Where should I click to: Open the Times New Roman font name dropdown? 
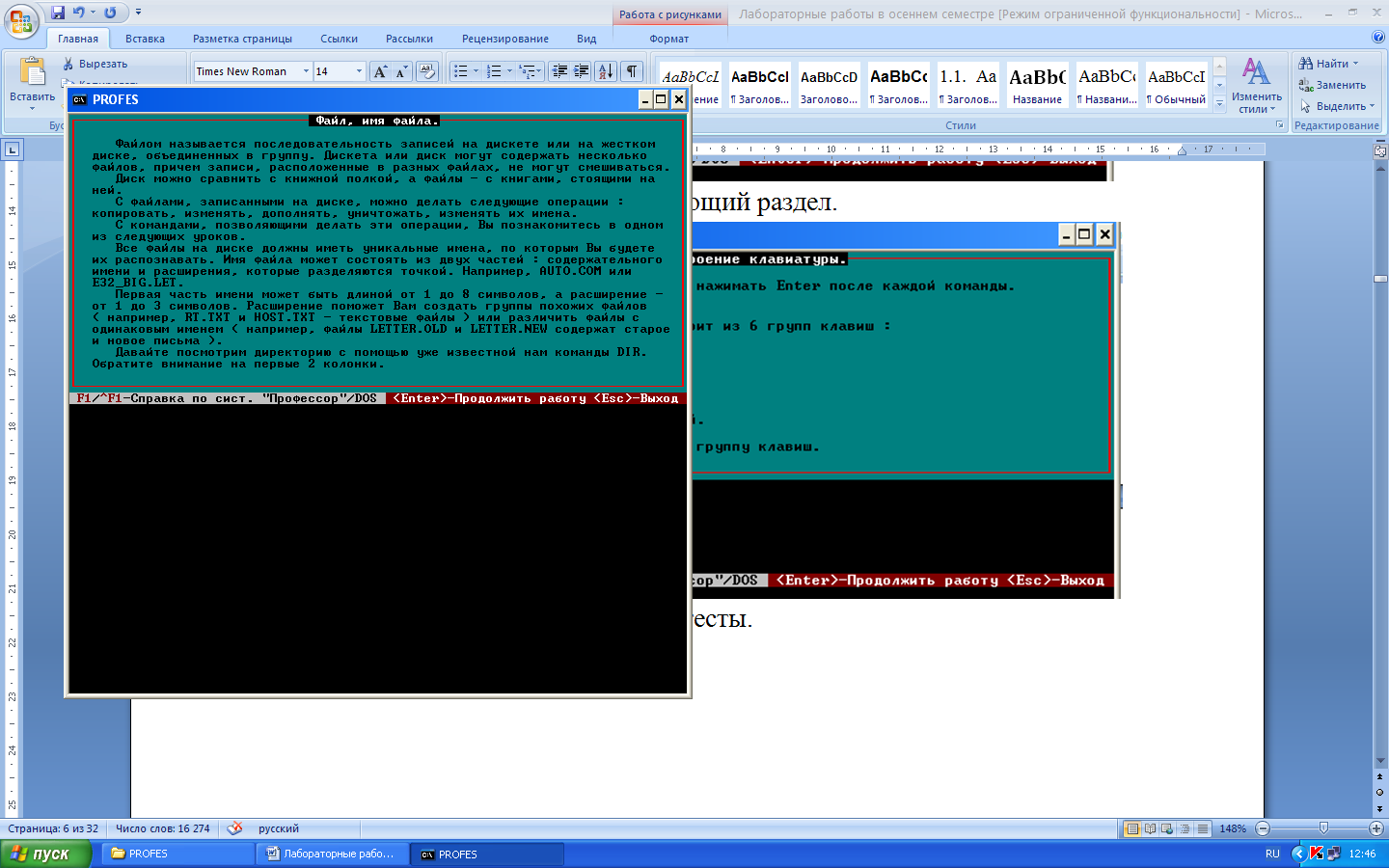306,71
